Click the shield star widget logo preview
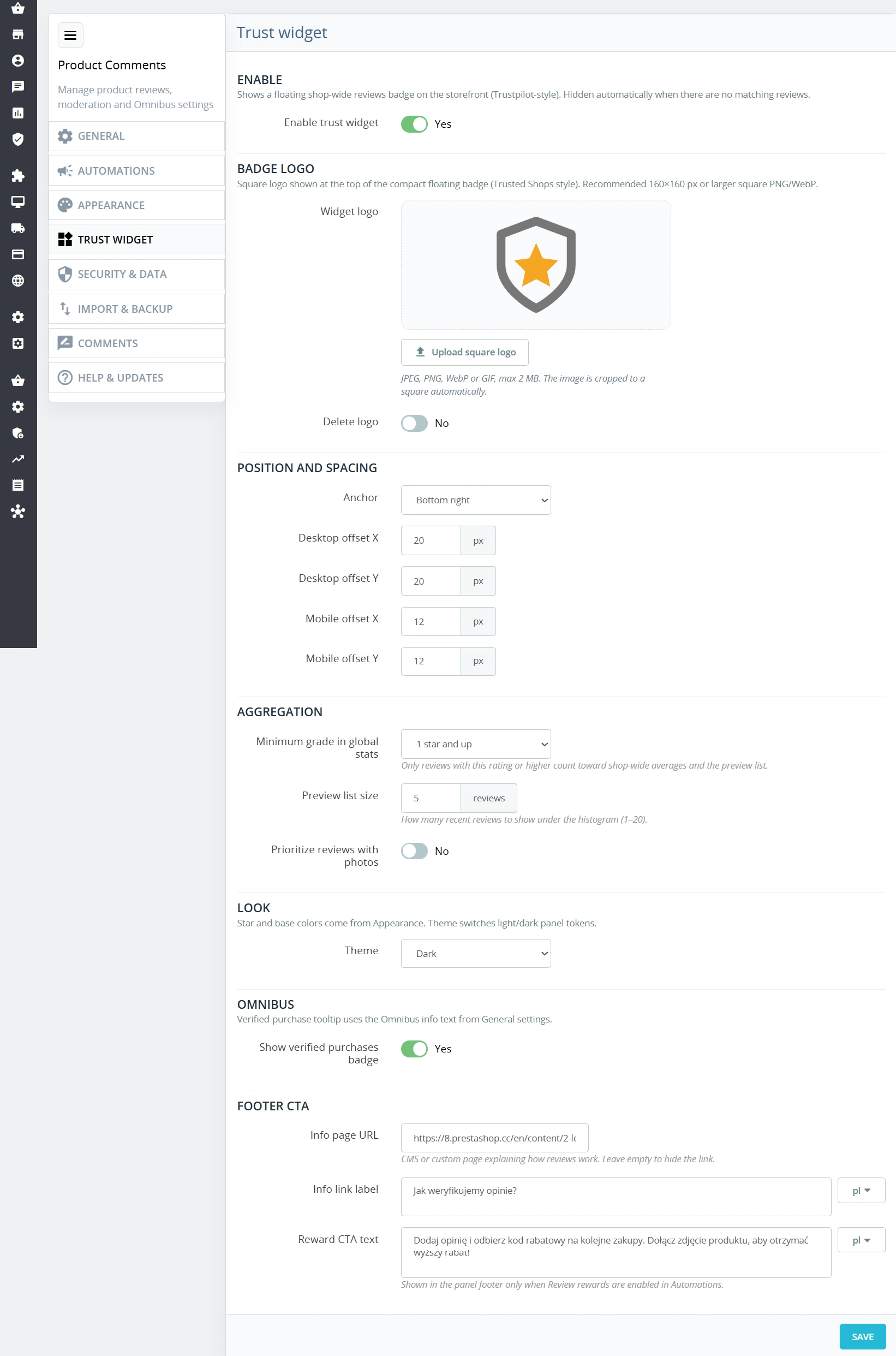896x1356 pixels. pyautogui.click(x=536, y=265)
